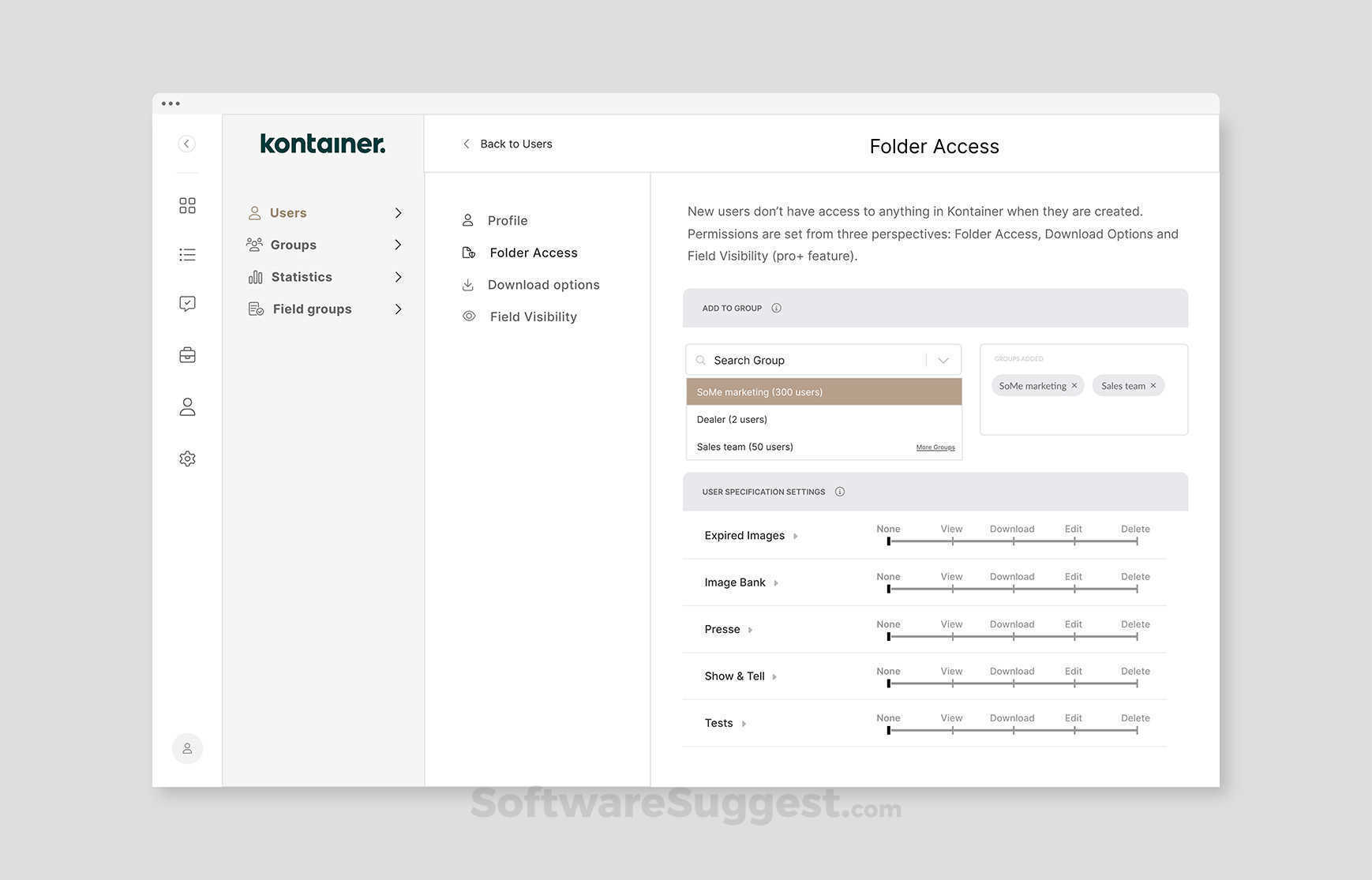Click the Users person icon

(253, 212)
